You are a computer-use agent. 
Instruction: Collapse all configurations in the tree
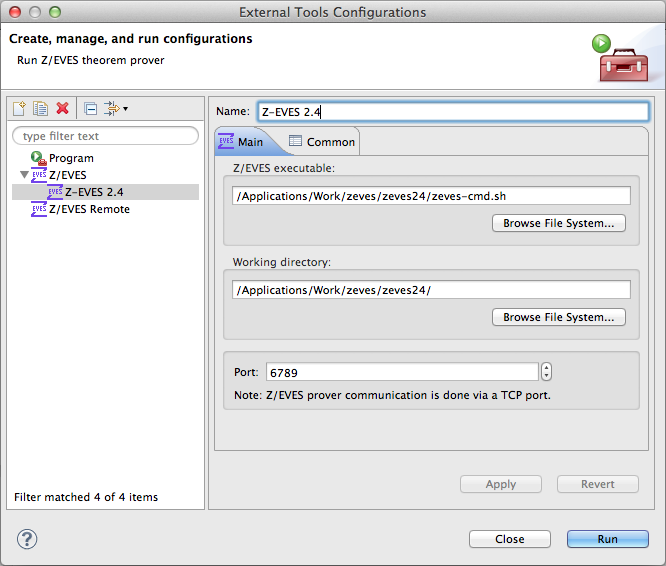(90, 108)
